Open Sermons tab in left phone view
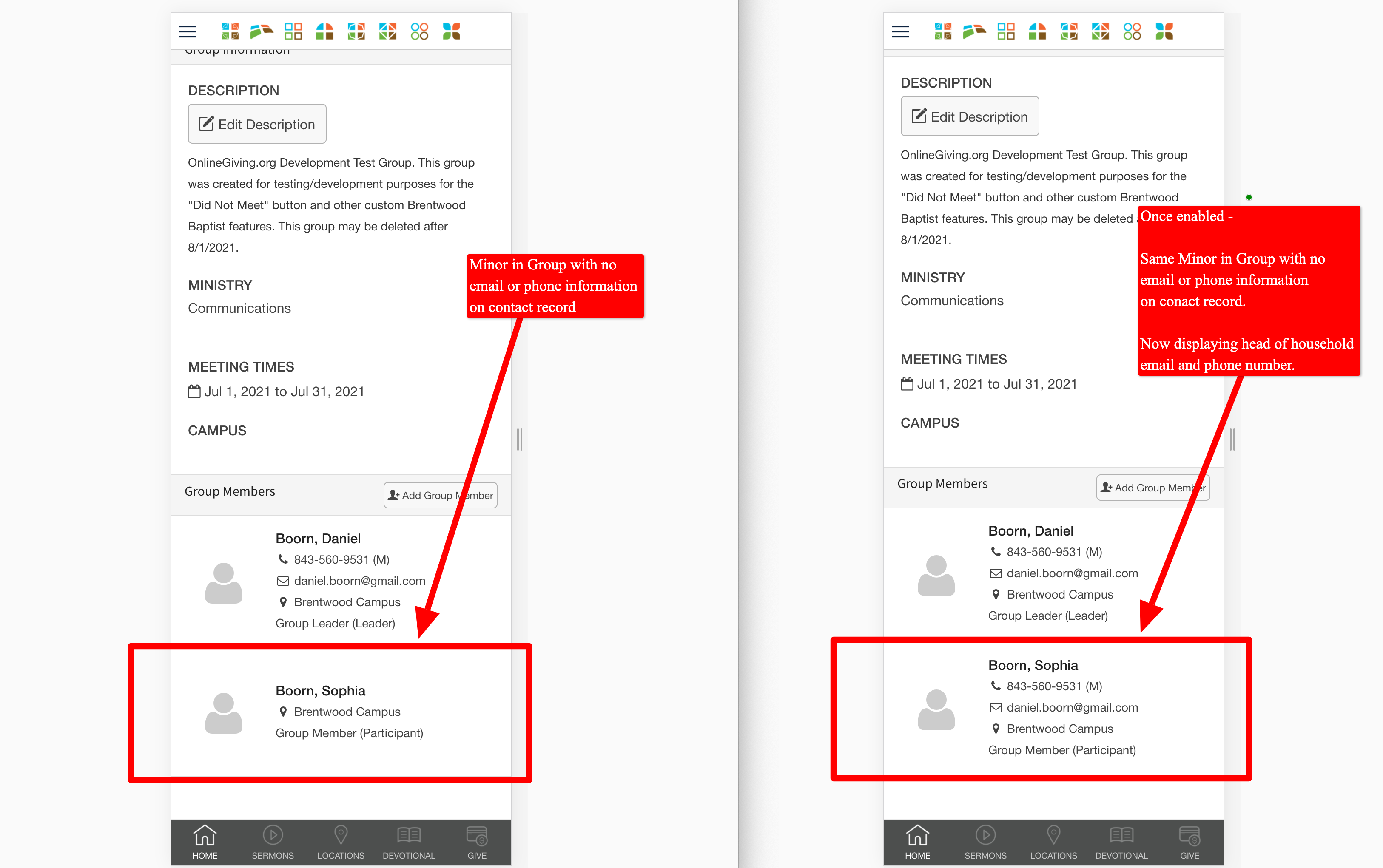The width and height of the screenshot is (1383, 868). point(273,842)
